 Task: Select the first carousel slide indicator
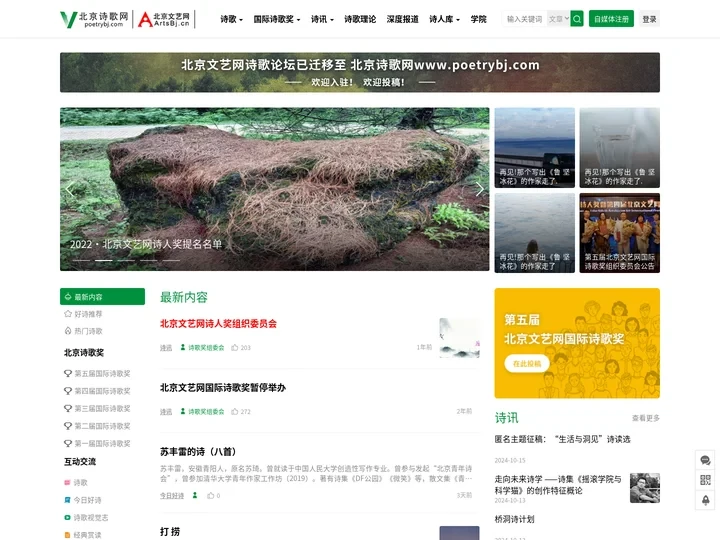point(81,260)
